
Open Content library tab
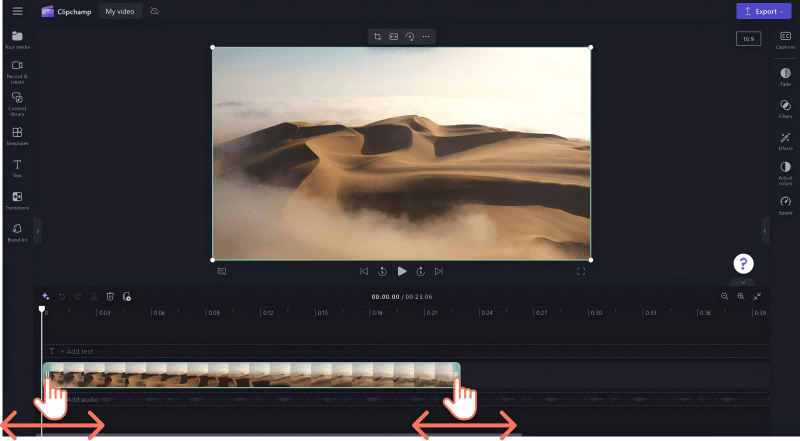(17, 104)
